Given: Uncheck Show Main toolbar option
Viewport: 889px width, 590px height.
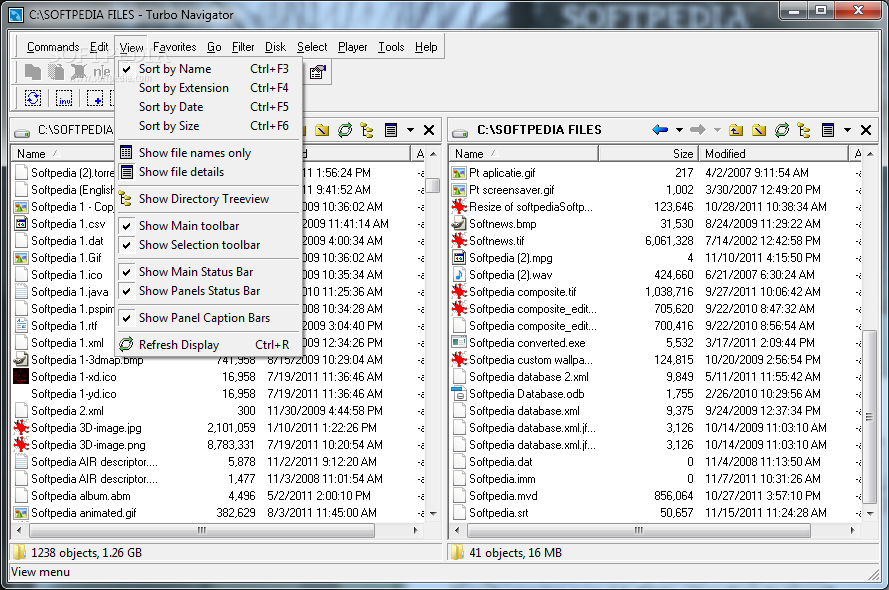Looking at the screenshot, I should (x=209, y=226).
